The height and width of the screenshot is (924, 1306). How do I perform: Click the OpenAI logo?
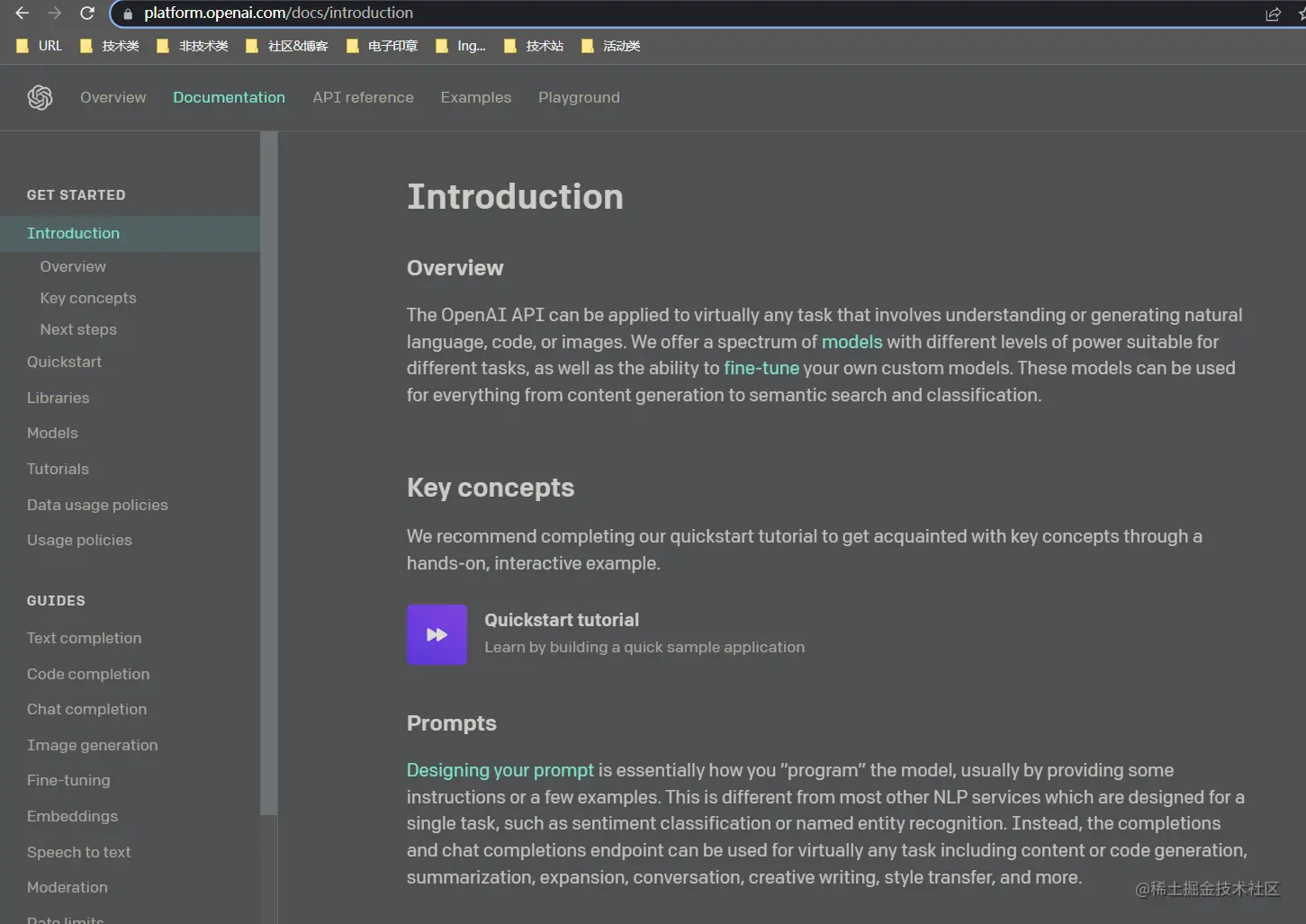tap(40, 97)
